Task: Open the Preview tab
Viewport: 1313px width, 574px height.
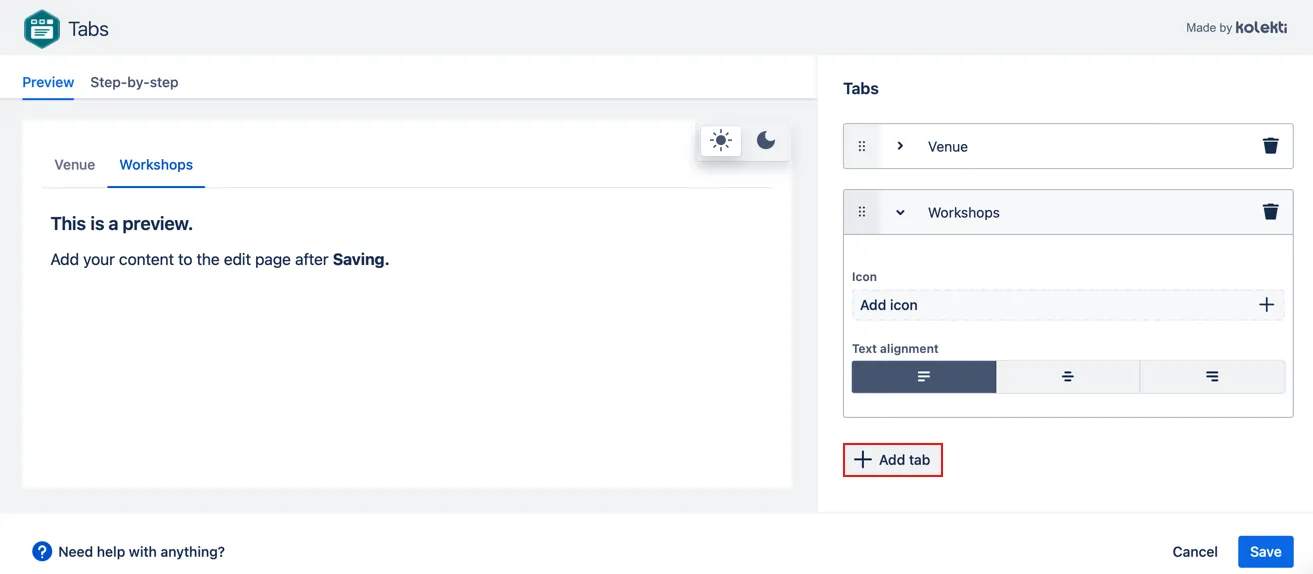Action: [48, 82]
